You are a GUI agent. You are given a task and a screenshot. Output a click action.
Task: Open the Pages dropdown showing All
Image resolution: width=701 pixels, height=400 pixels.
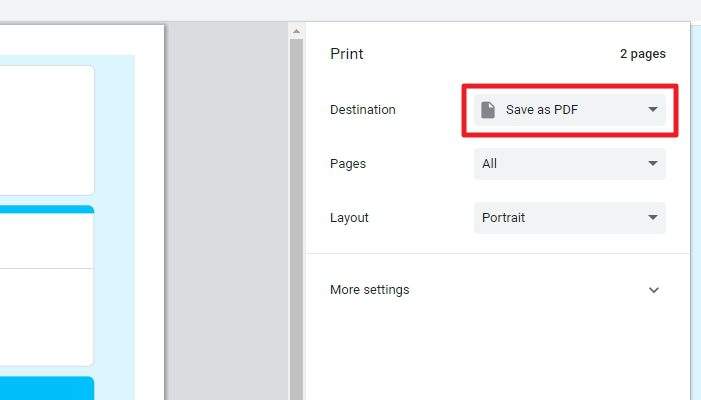click(x=570, y=164)
